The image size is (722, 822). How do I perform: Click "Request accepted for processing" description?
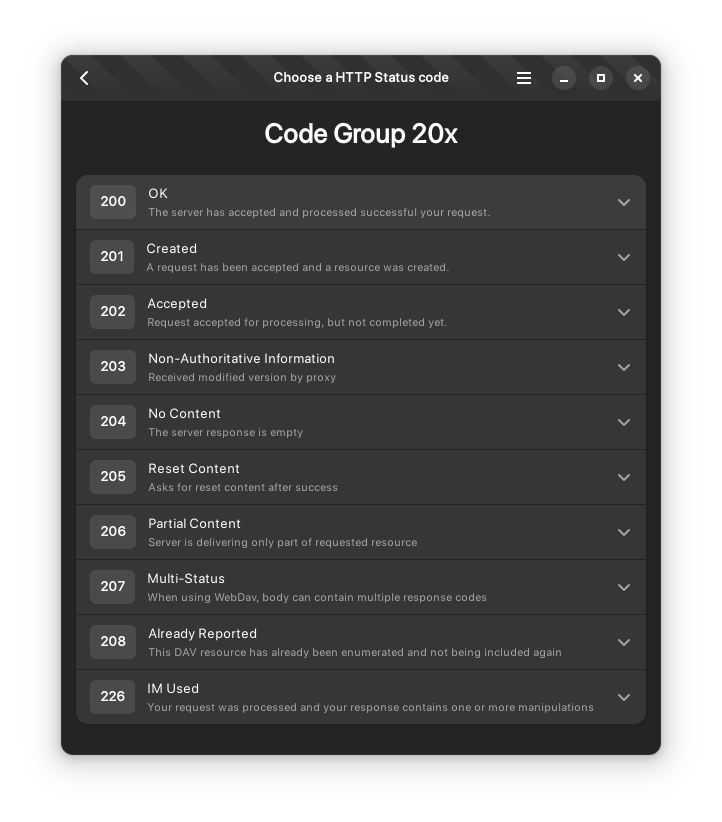pos(297,322)
